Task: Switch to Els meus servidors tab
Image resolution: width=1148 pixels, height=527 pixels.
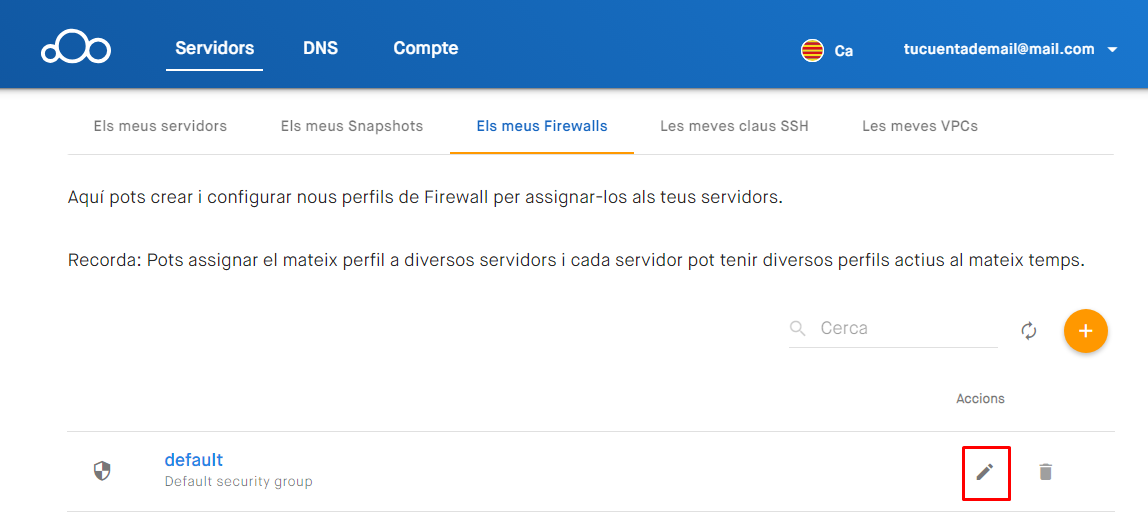Action: click(x=160, y=126)
